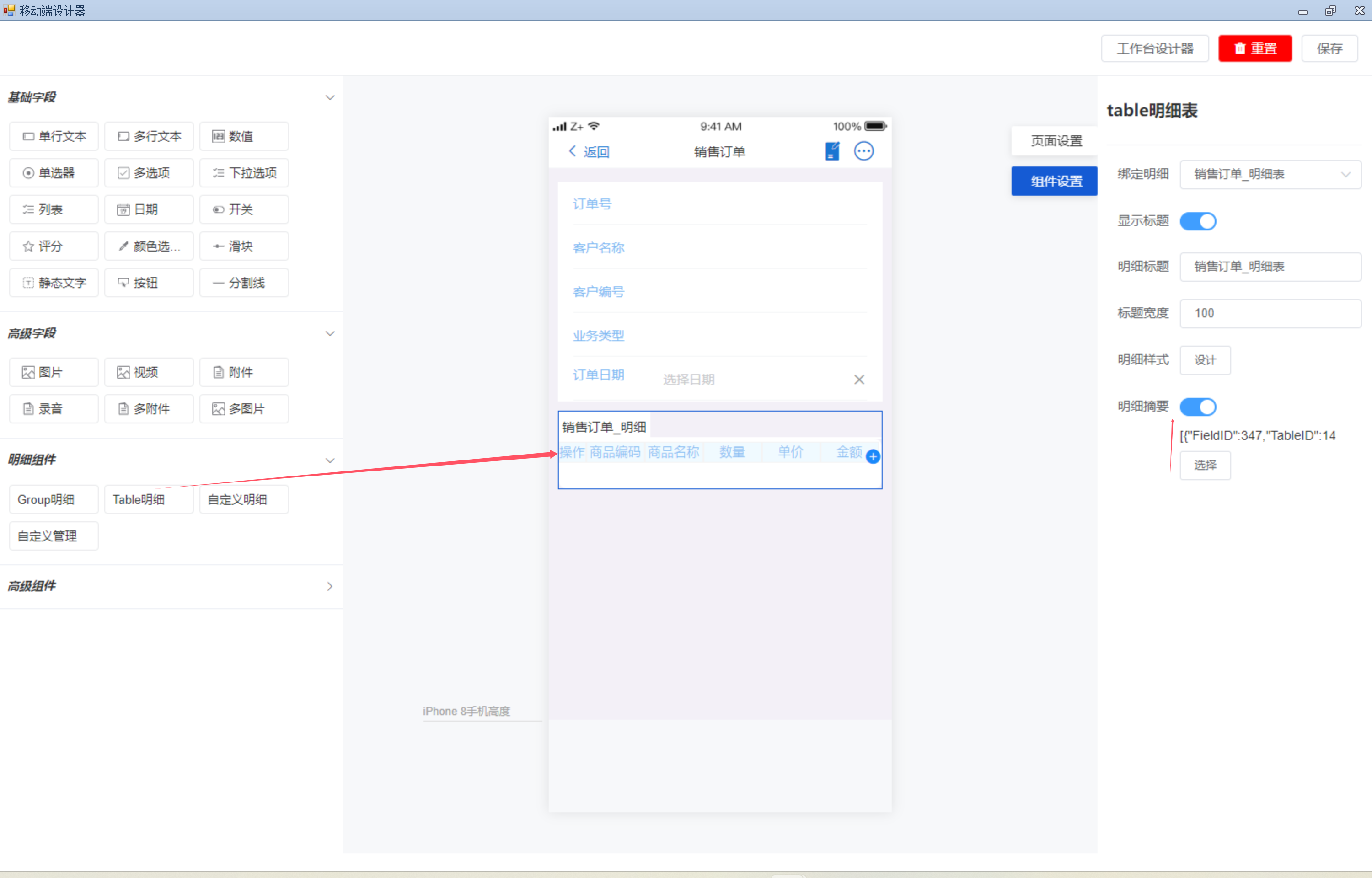Add the 开关 switch component

click(x=244, y=210)
